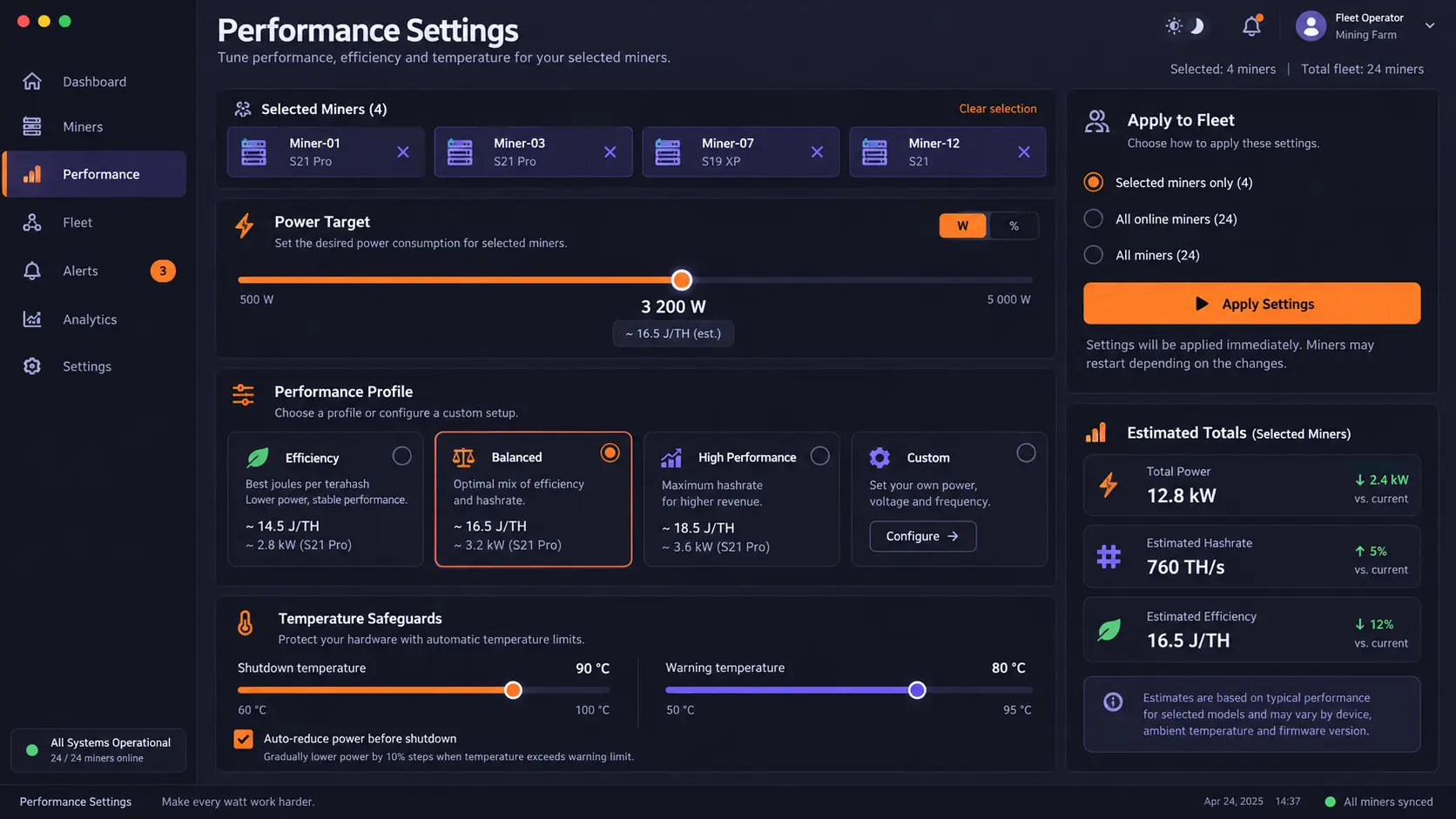Viewport: 1456px width, 819px height.
Task: Click the Miners server-stack icon in sidebar
Action: (x=32, y=126)
